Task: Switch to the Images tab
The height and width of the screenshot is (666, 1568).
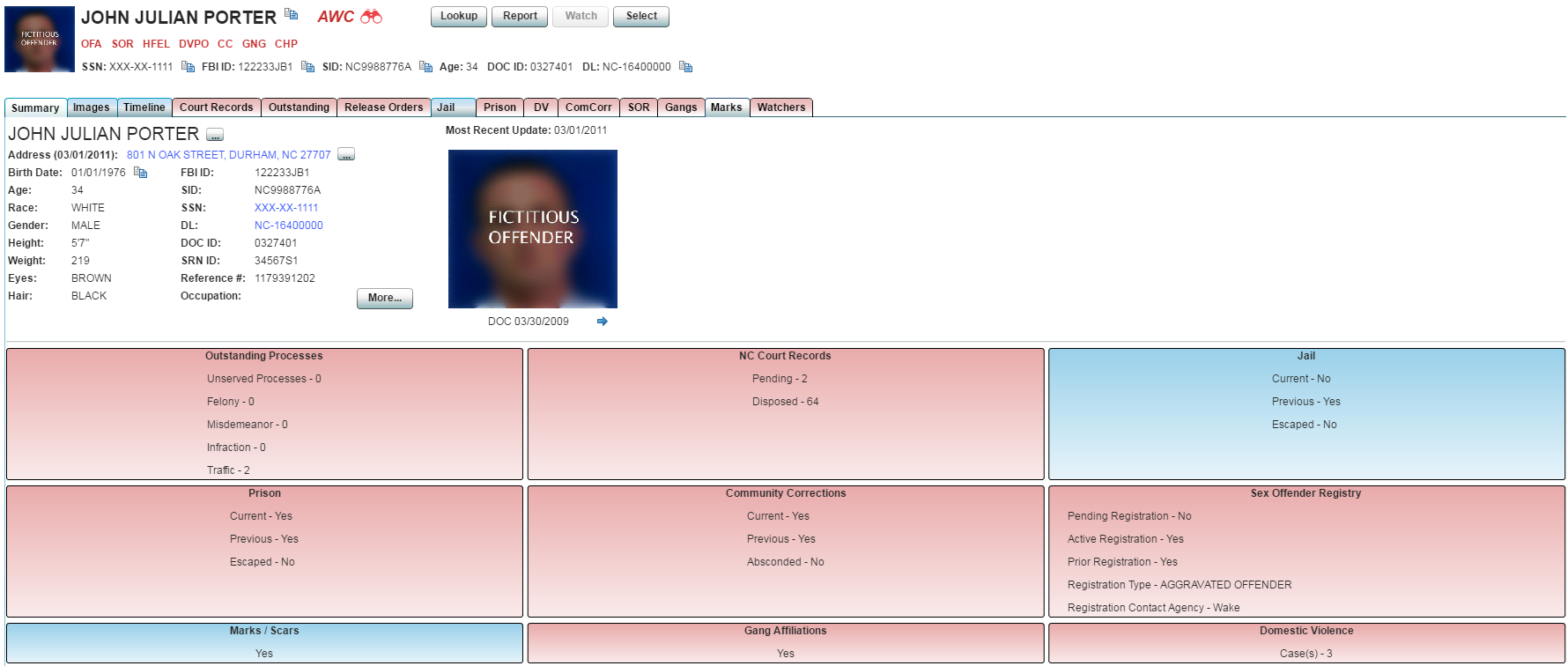Action: click(92, 107)
